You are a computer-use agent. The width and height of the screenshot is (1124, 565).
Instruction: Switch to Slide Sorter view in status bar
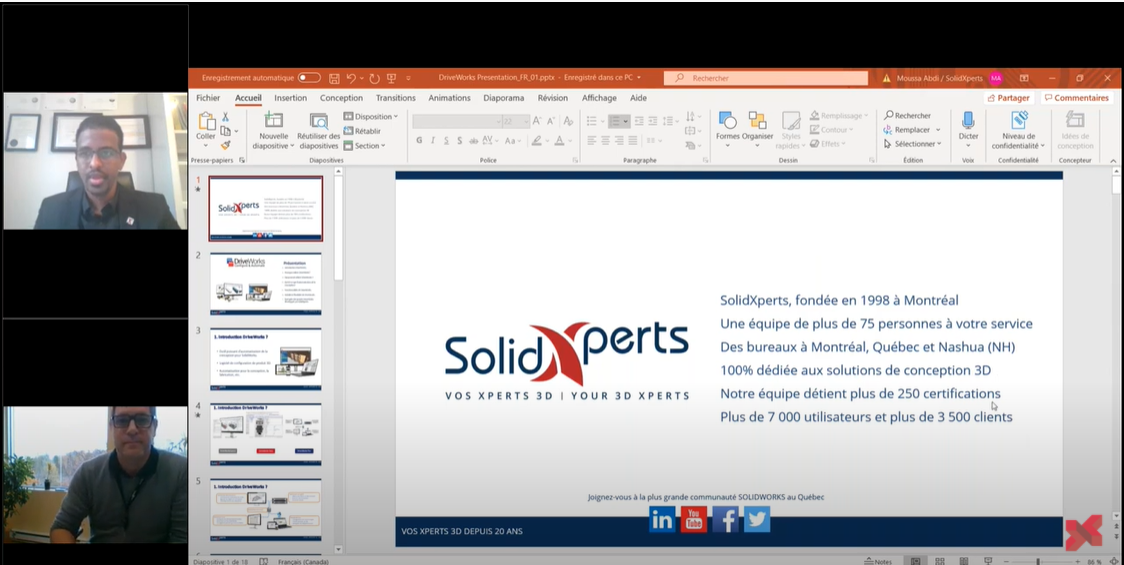point(940,561)
